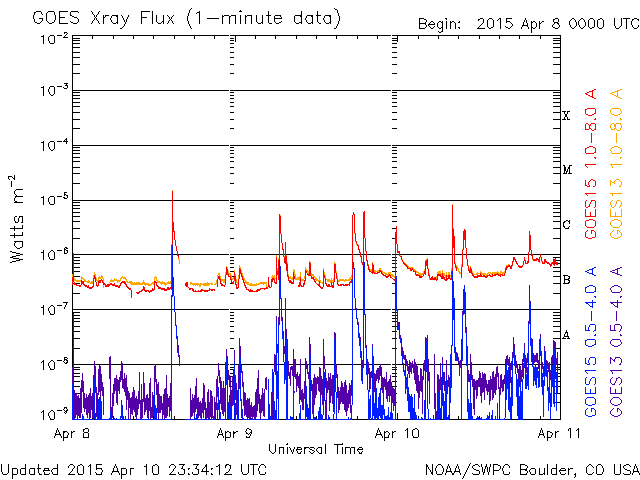
Task: Click the Begin 2015 Apr 8 timestamp
Action: coord(529,24)
